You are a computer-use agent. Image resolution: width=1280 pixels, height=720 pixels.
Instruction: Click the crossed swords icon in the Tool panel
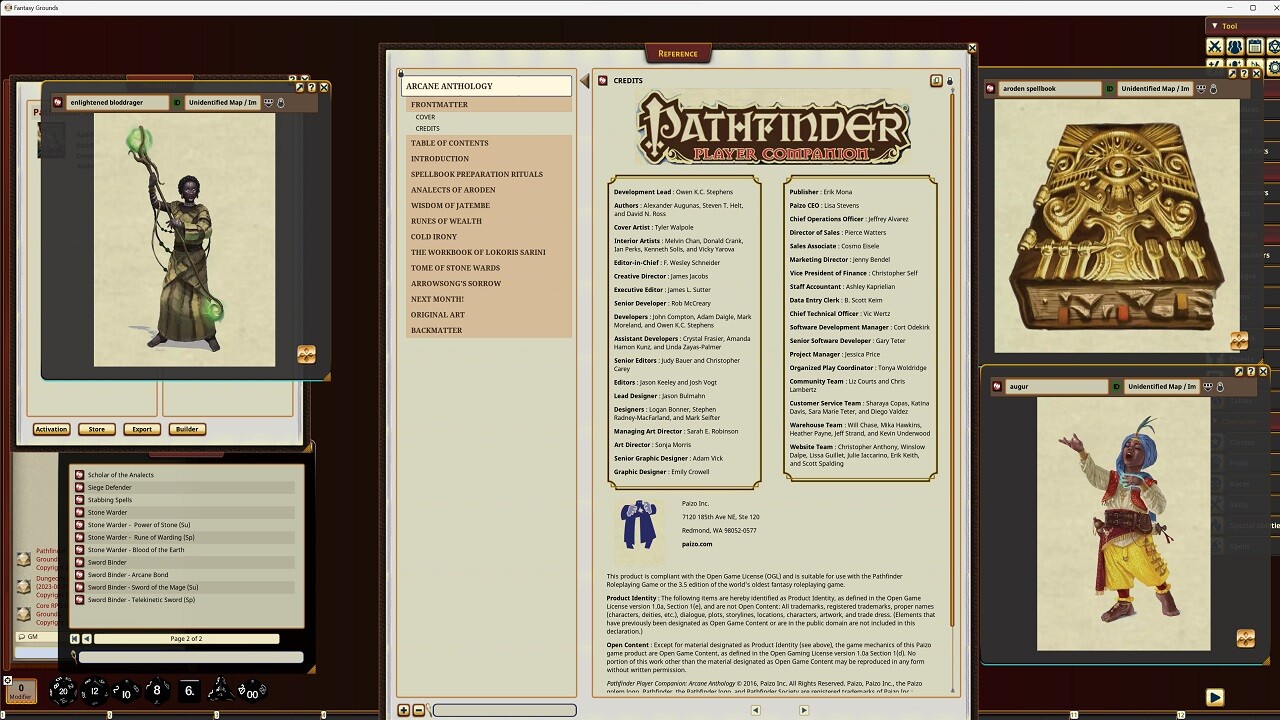click(x=1215, y=45)
